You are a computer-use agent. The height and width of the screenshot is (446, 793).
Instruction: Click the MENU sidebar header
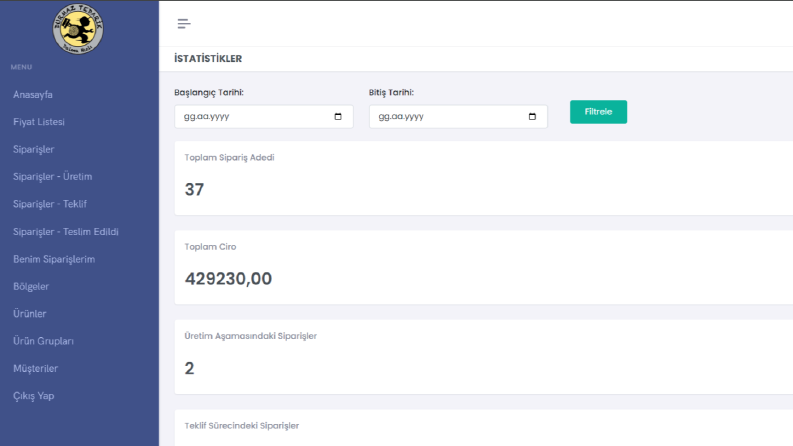[21, 67]
